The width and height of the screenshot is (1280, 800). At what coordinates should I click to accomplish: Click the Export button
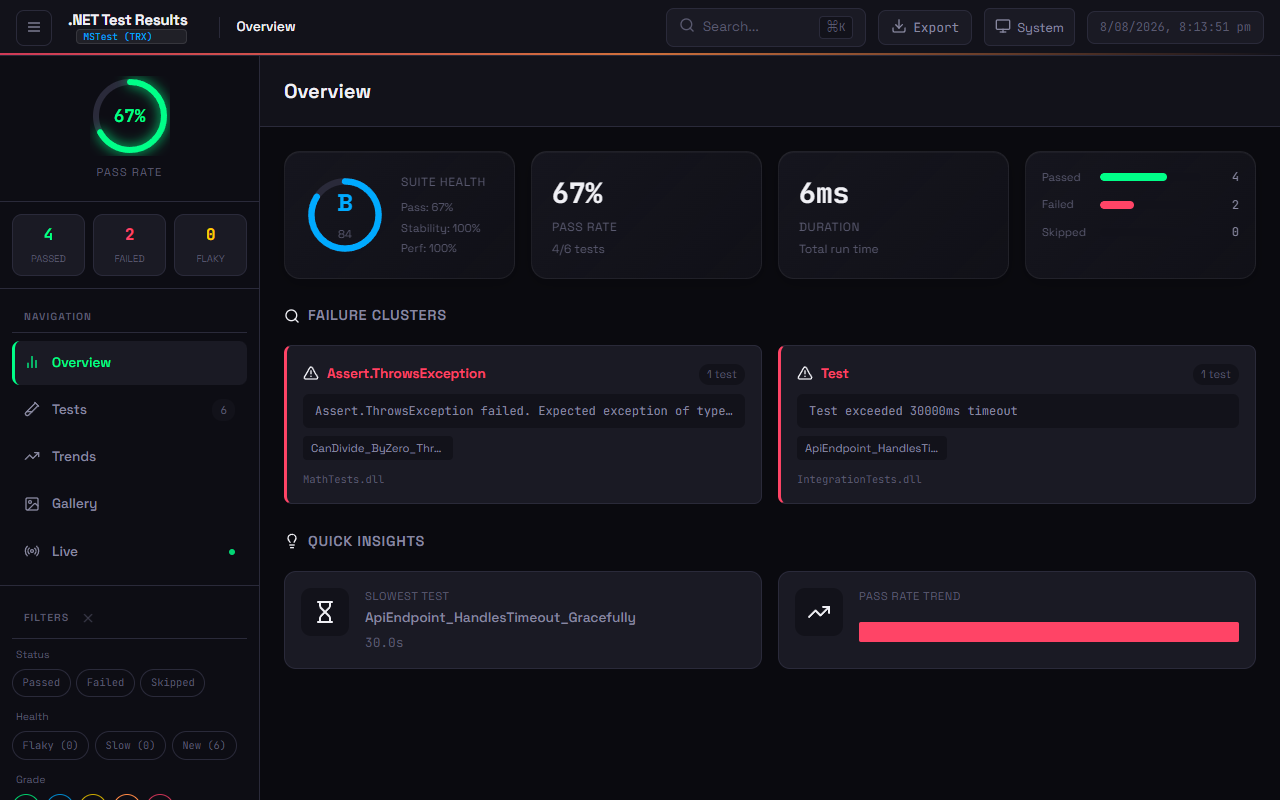tap(925, 27)
